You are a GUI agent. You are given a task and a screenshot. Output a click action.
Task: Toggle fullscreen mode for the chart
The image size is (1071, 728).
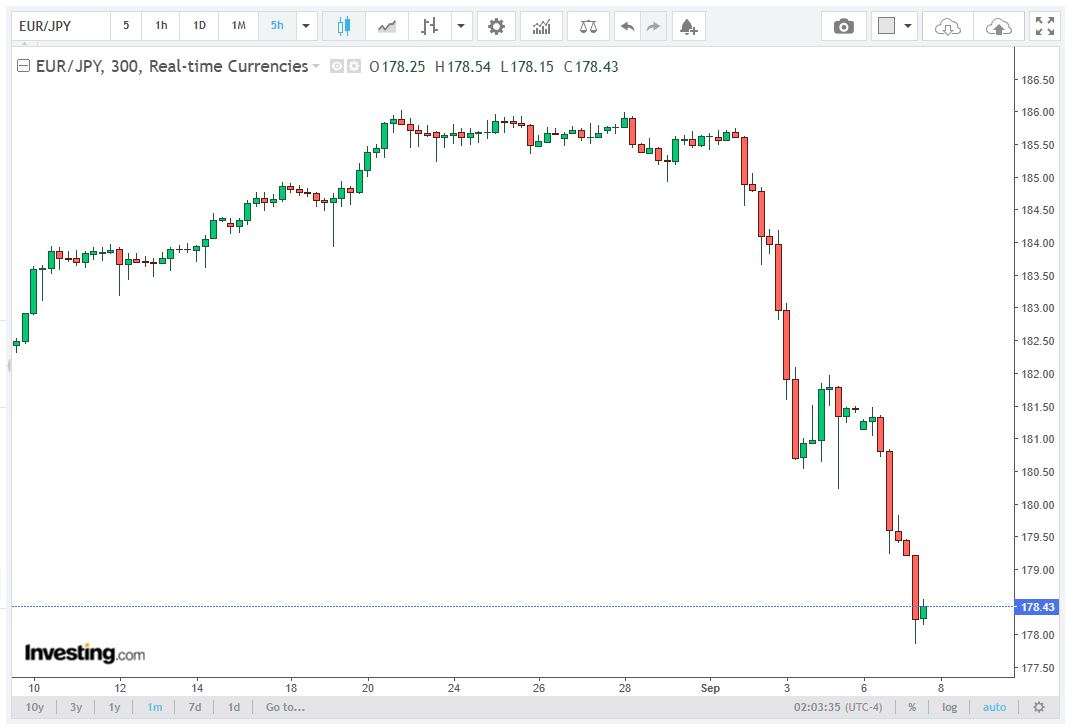click(1044, 26)
